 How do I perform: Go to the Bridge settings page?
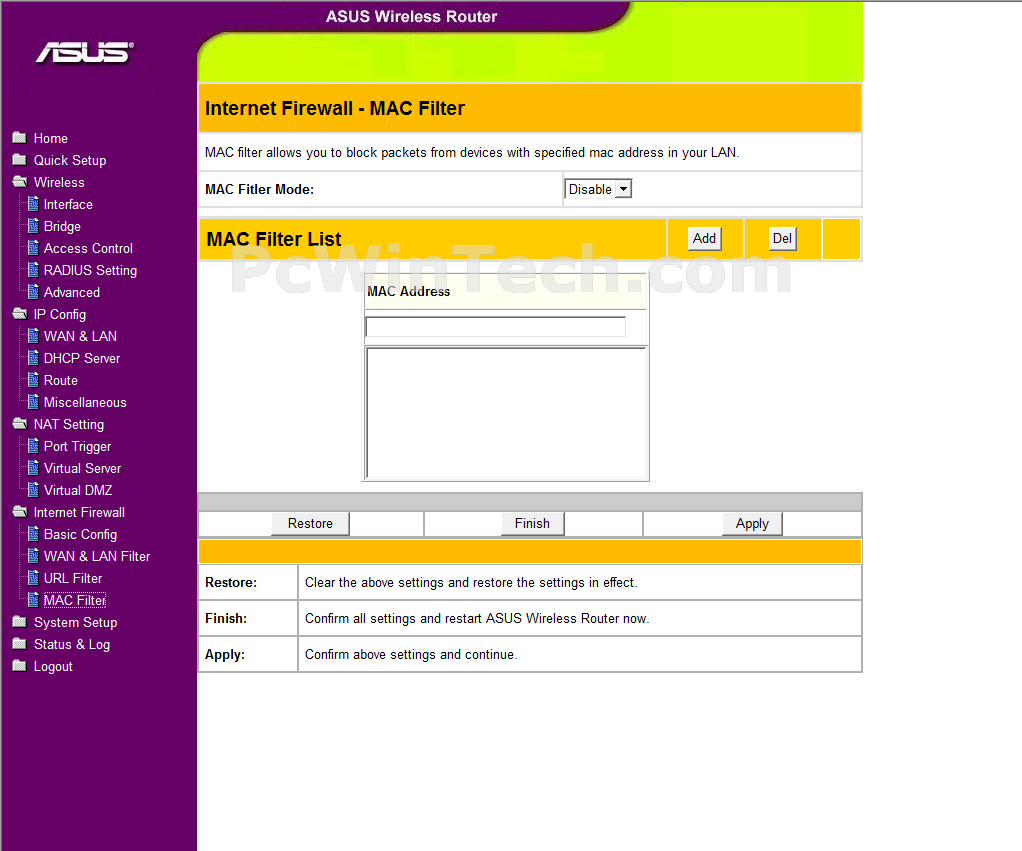tap(63, 227)
